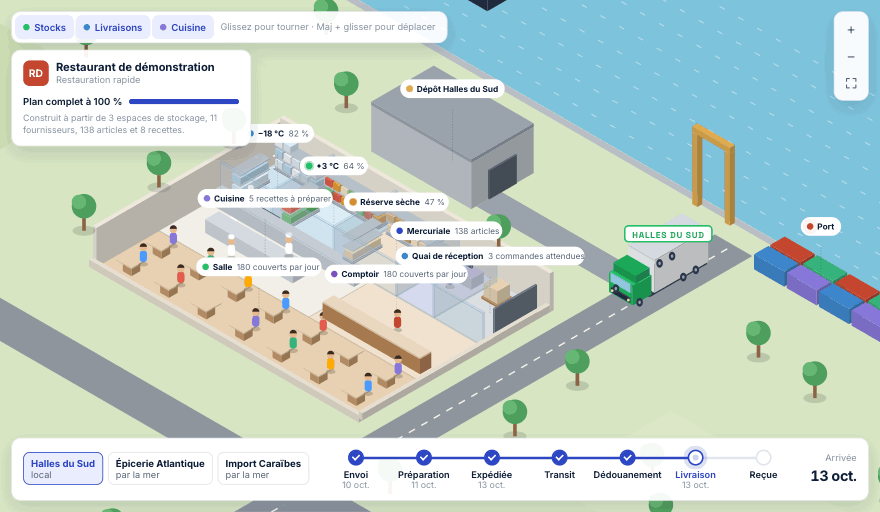Click the current Livraison step marker
Image resolution: width=880 pixels, height=512 pixels.
tap(695, 458)
